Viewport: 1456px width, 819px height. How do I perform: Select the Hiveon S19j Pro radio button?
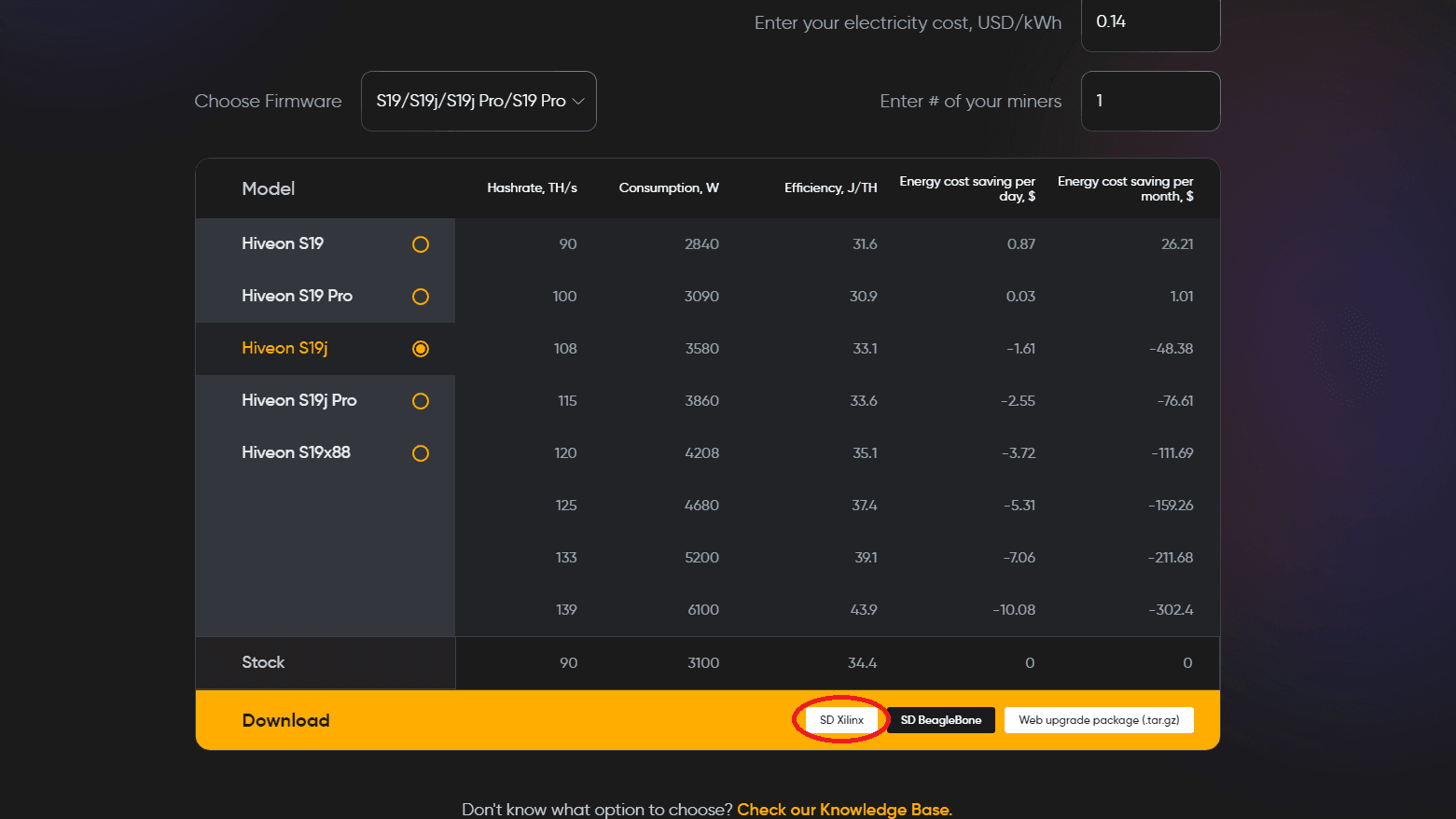click(x=421, y=401)
